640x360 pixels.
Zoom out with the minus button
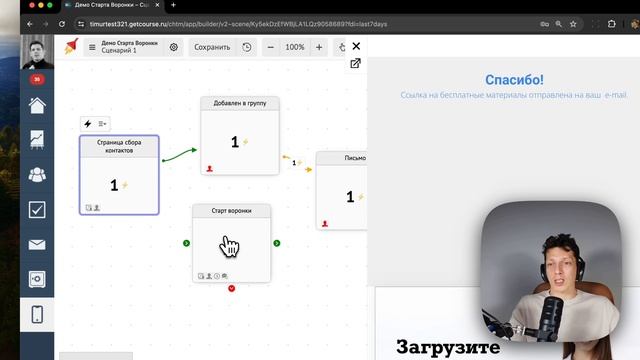tap(271, 47)
